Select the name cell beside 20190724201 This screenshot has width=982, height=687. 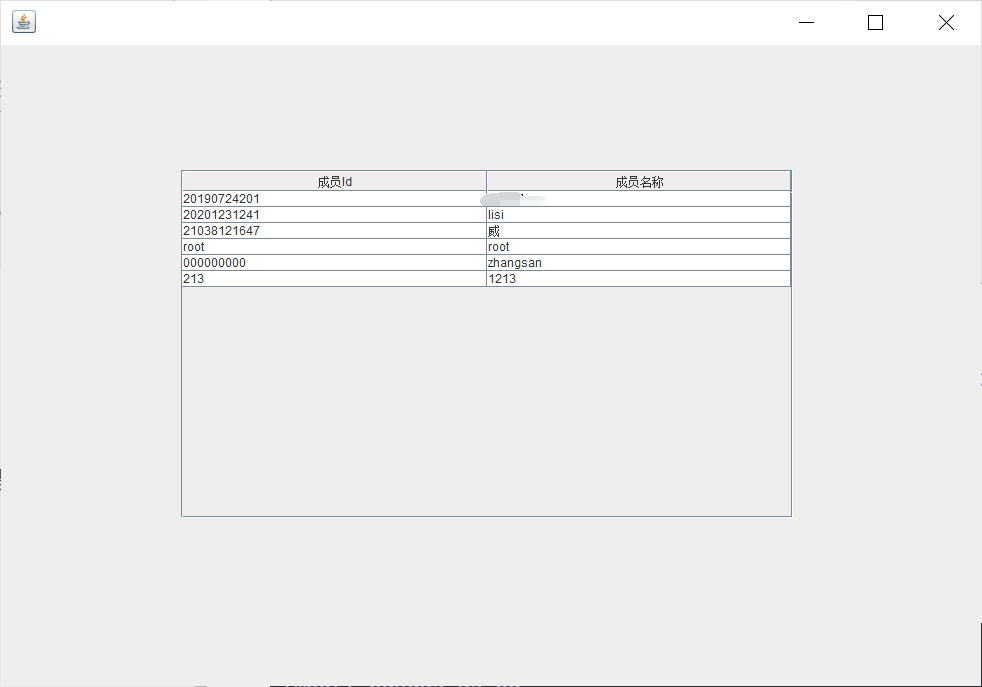pos(639,199)
